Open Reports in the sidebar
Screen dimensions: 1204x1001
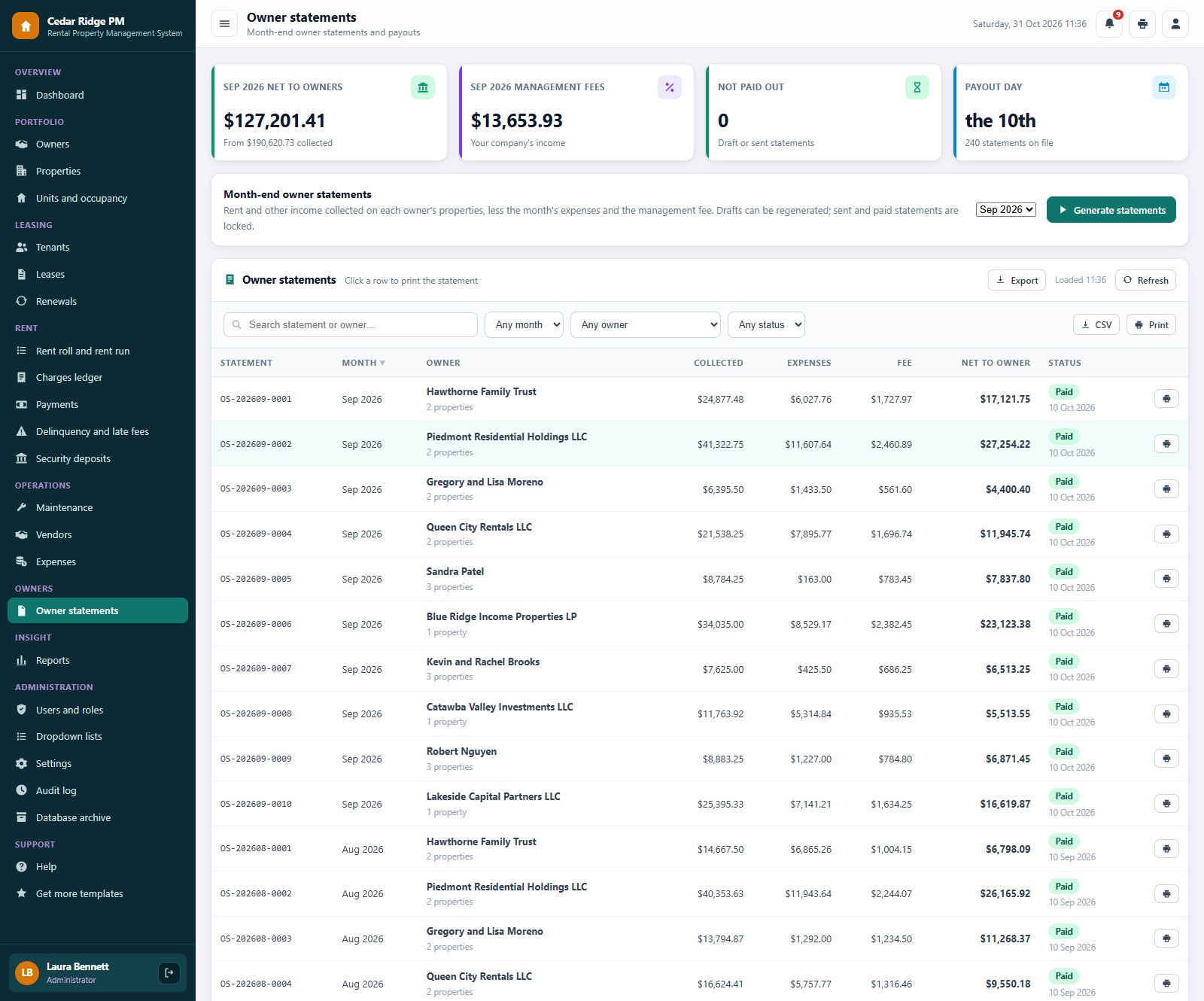pyautogui.click(x=98, y=660)
